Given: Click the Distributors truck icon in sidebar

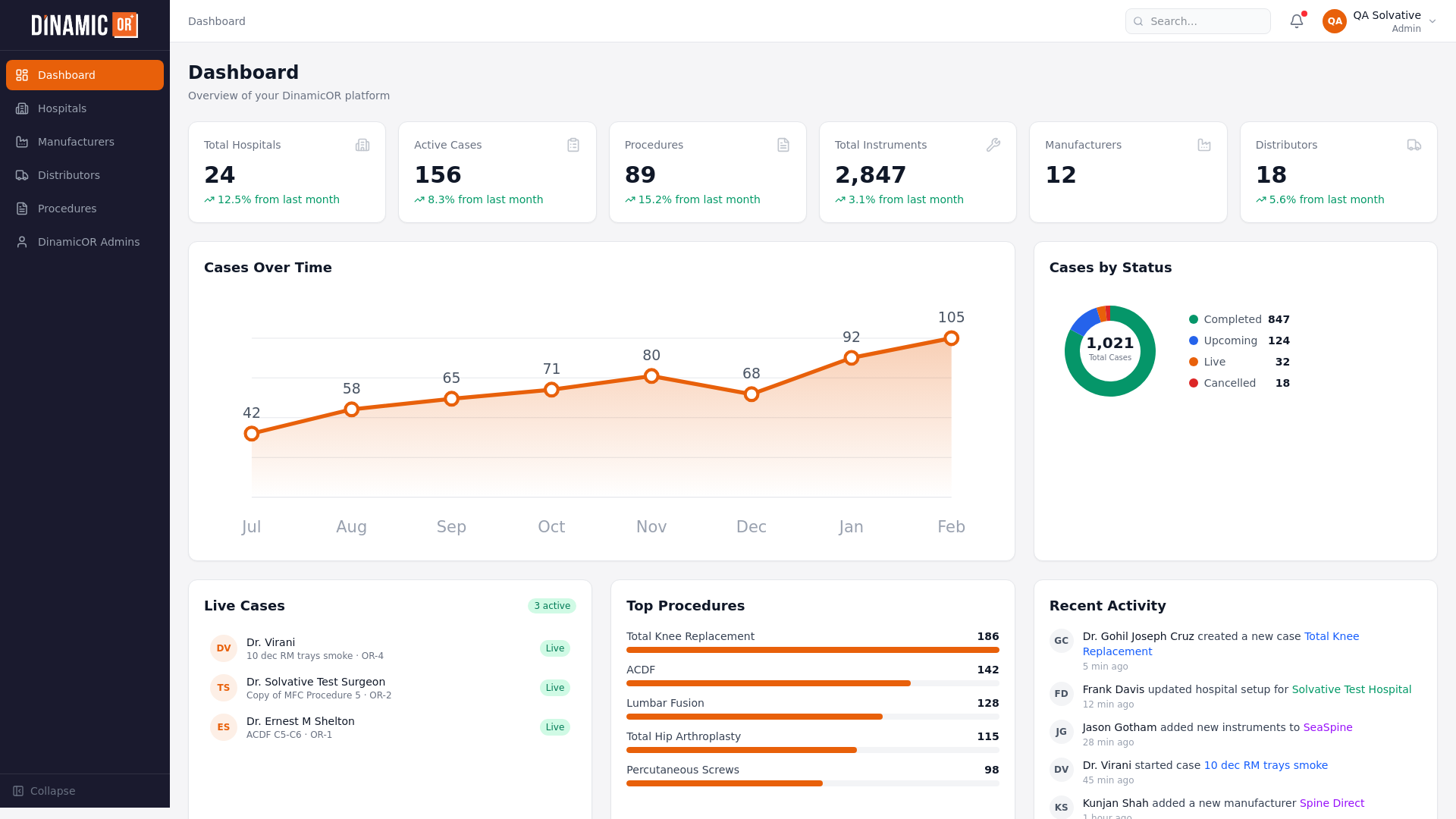Looking at the screenshot, I should 22,175.
